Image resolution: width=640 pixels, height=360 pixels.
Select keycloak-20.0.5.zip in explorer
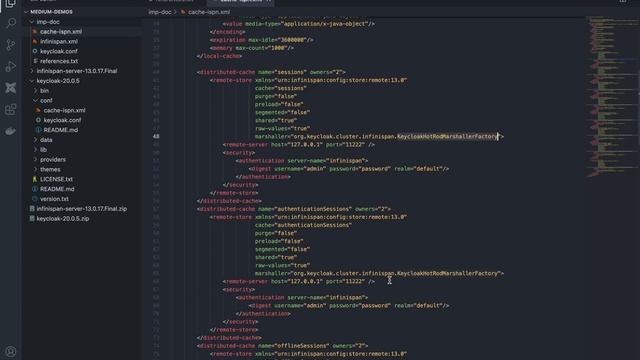pos(63,218)
